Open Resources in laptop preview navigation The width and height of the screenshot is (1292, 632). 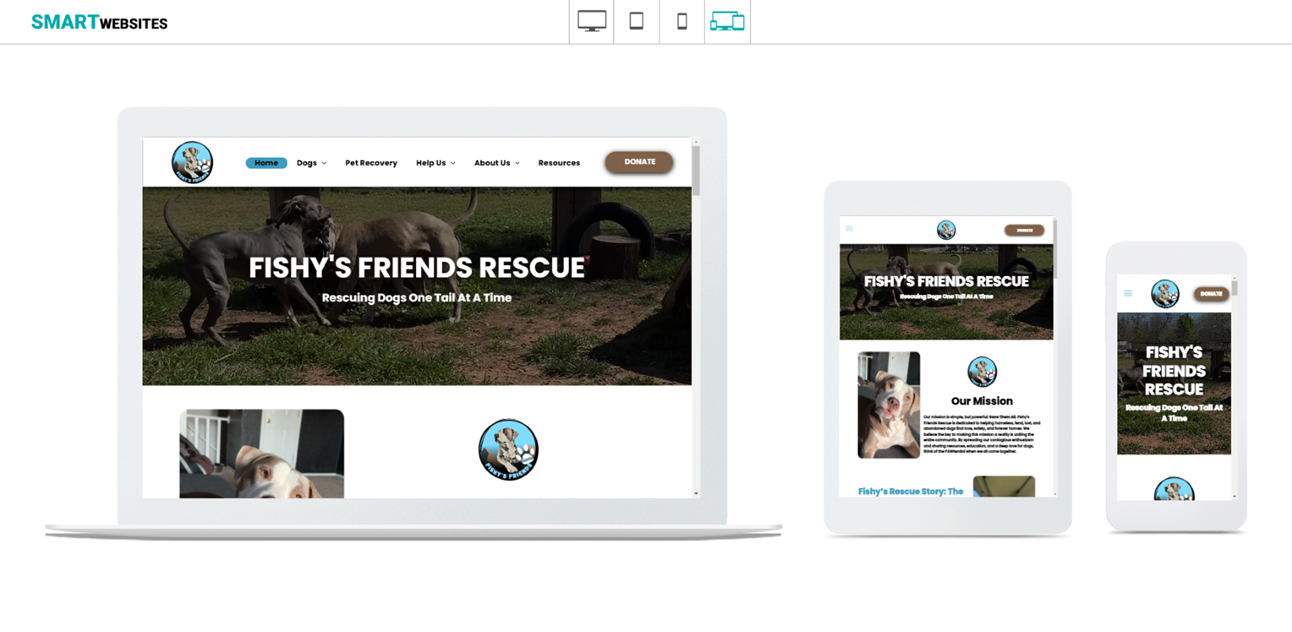pos(559,163)
